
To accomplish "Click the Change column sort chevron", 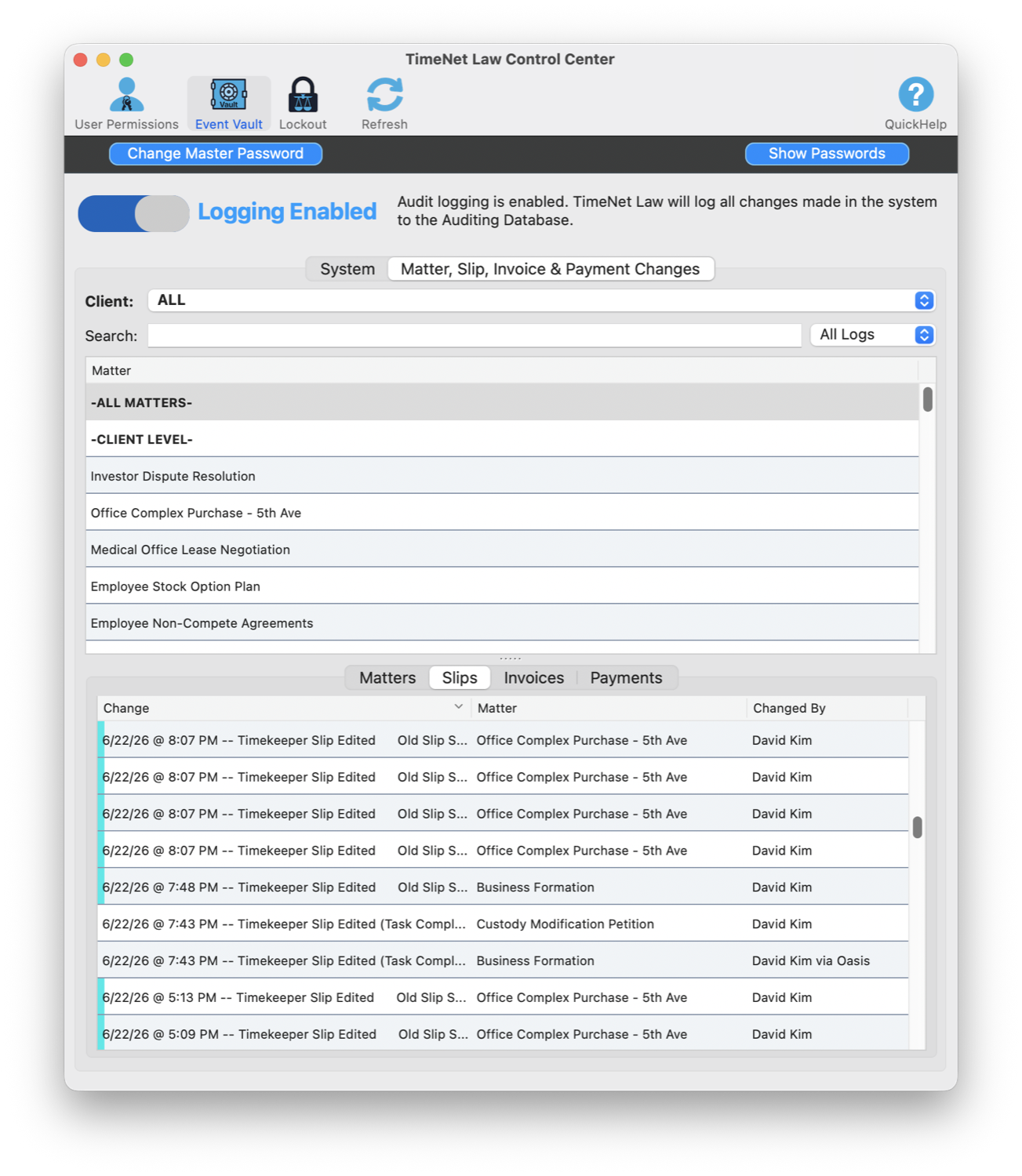I will pos(459,707).
